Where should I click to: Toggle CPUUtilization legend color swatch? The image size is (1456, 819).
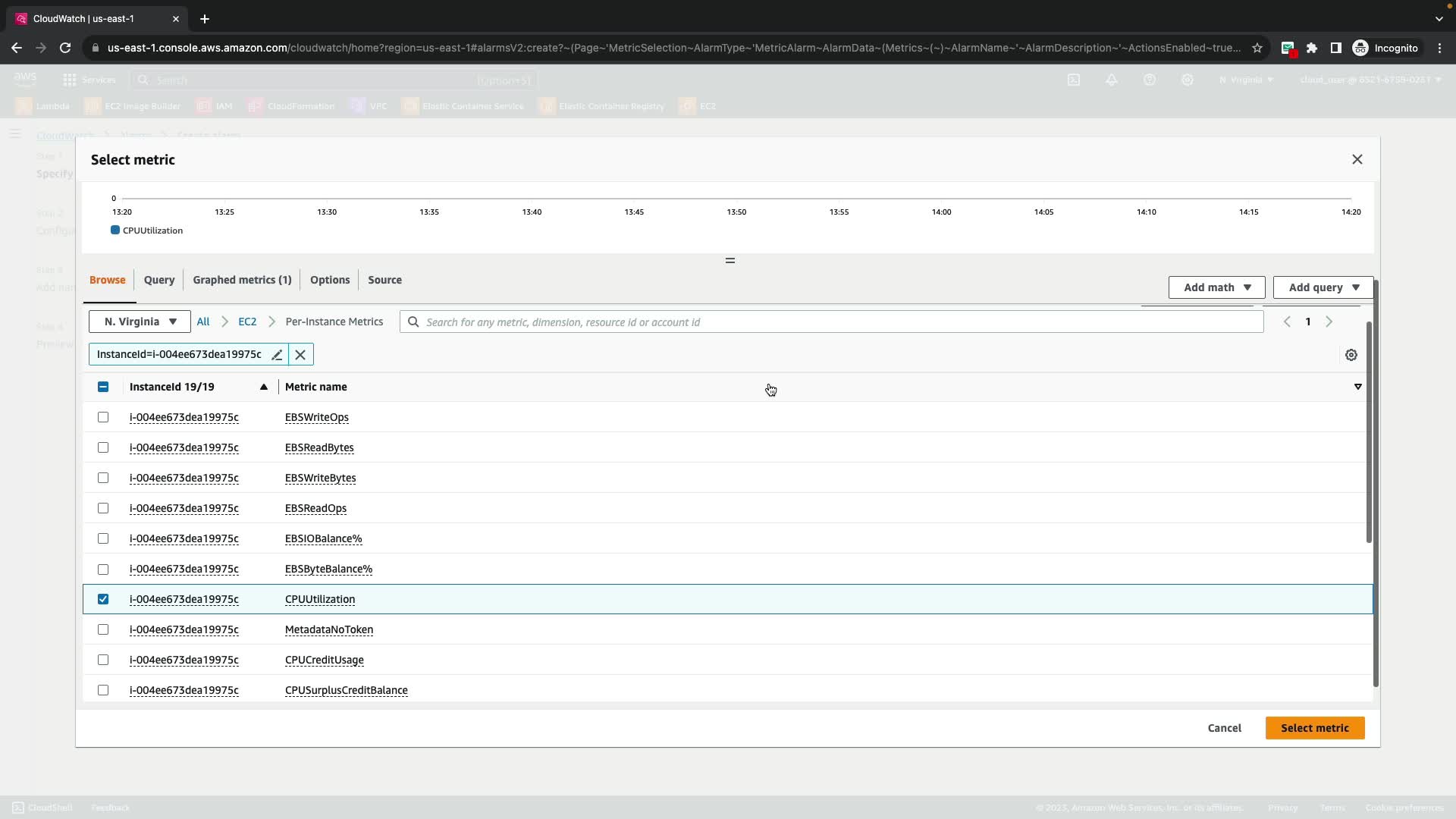[x=115, y=231]
